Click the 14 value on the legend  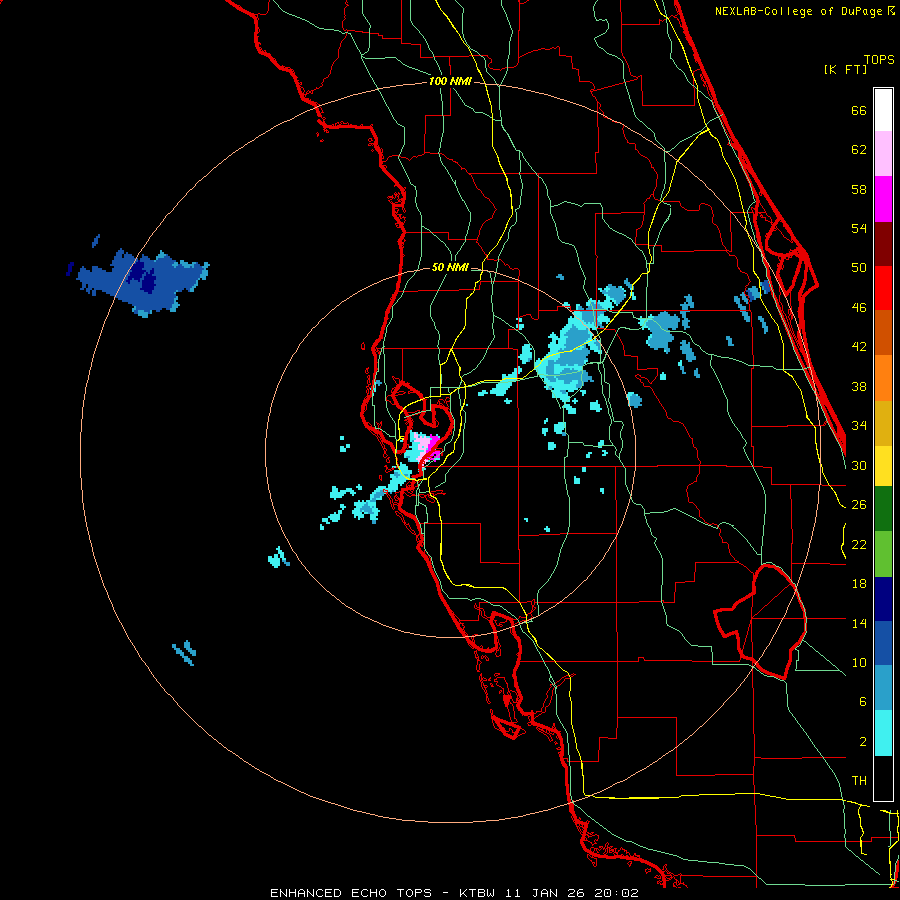point(859,623)
